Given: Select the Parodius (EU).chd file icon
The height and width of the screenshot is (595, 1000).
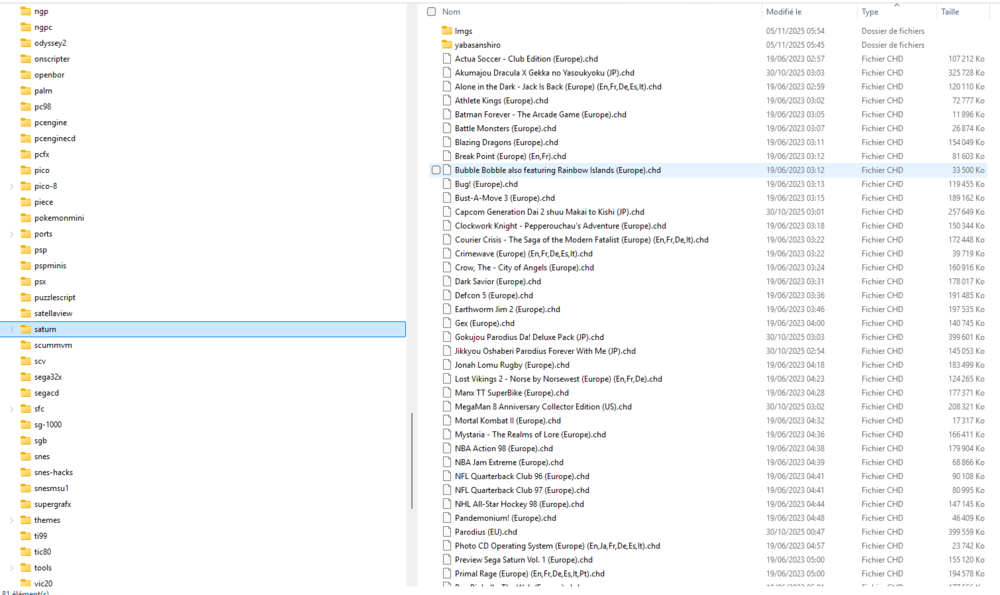Looking at the screenshot, I should 447,532.
